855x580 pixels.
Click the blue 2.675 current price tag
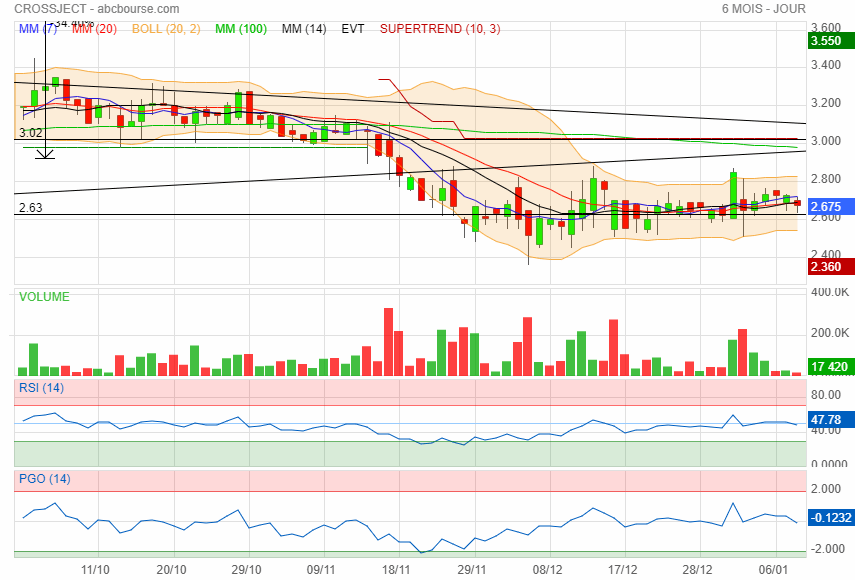830,207
